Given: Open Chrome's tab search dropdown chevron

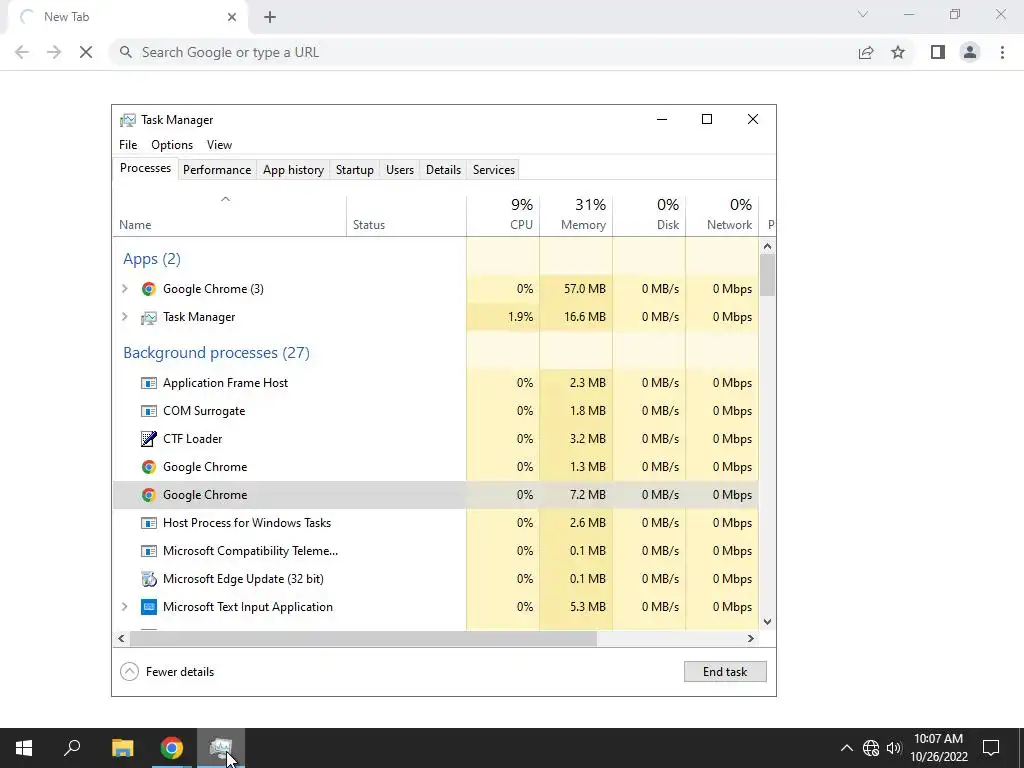Looking at the screenshot, I should [x=863, y=14].
